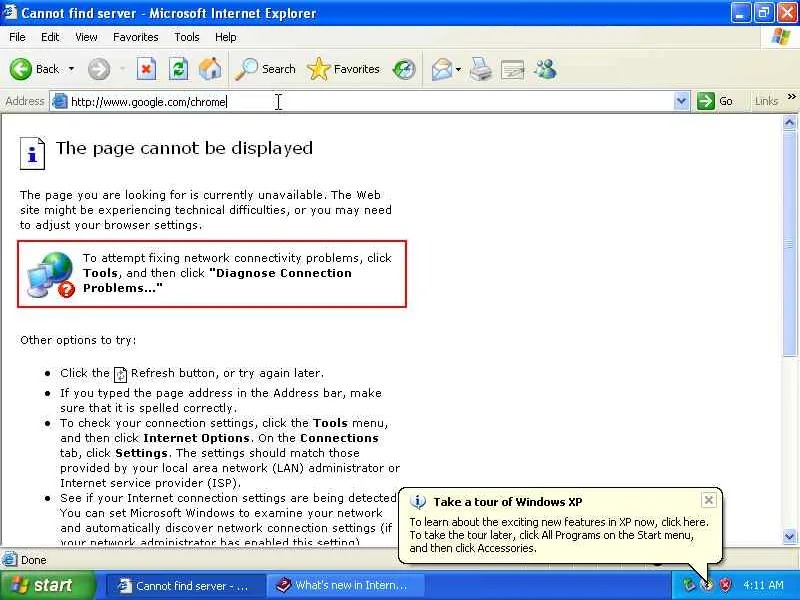
Task: Open the Back history dropdown arrow
Action: coord(71,69)
